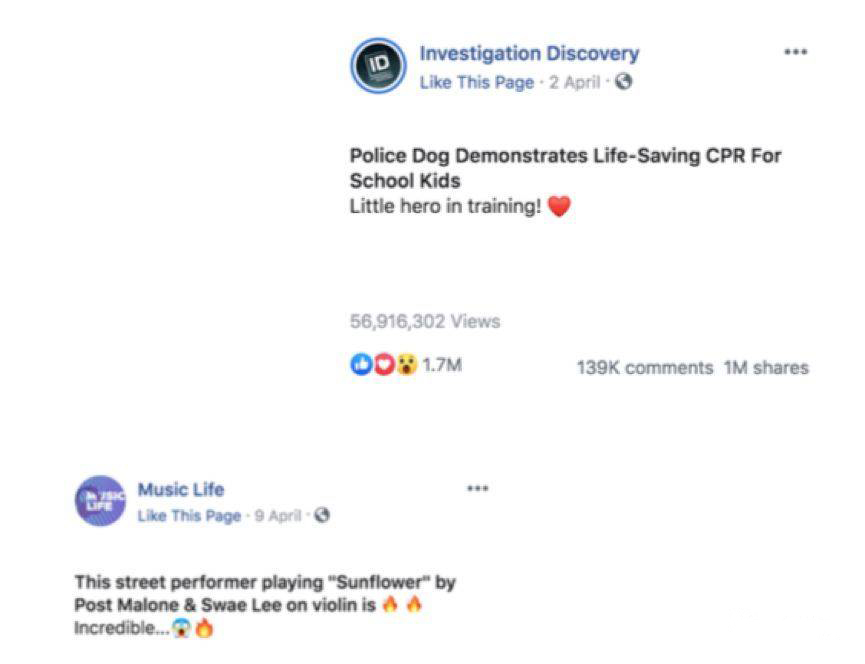This screenshot has width=865, height=664.
Task: View the 1M shares list
Action: tap(766, 367)
